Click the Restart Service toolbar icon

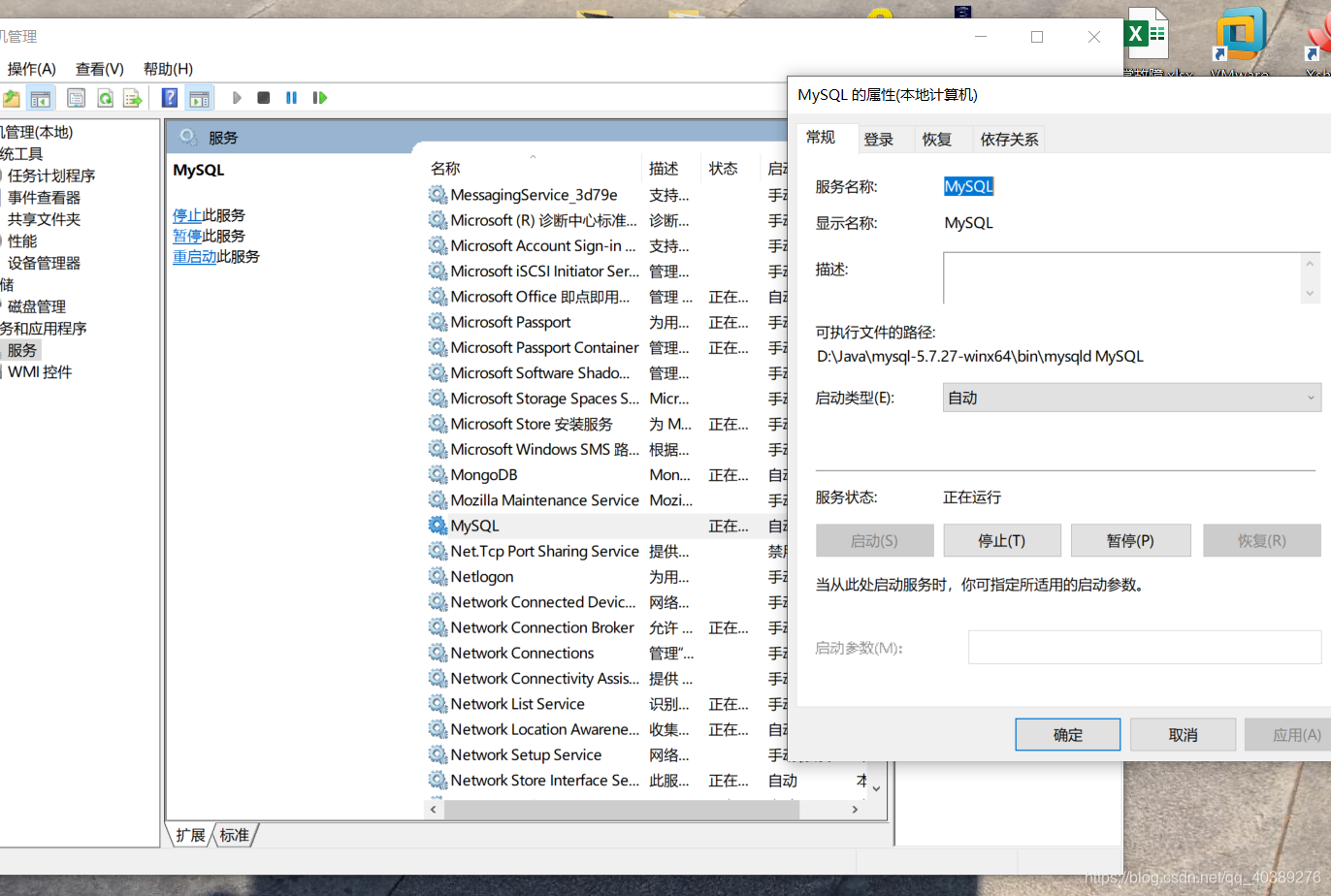point(319,98)
